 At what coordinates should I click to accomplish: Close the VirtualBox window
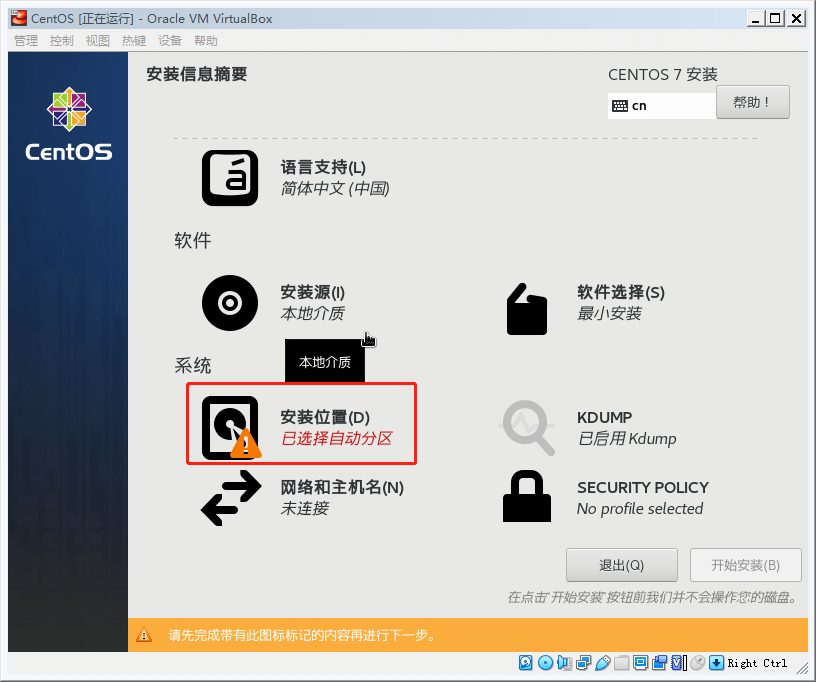coord(796,19)
